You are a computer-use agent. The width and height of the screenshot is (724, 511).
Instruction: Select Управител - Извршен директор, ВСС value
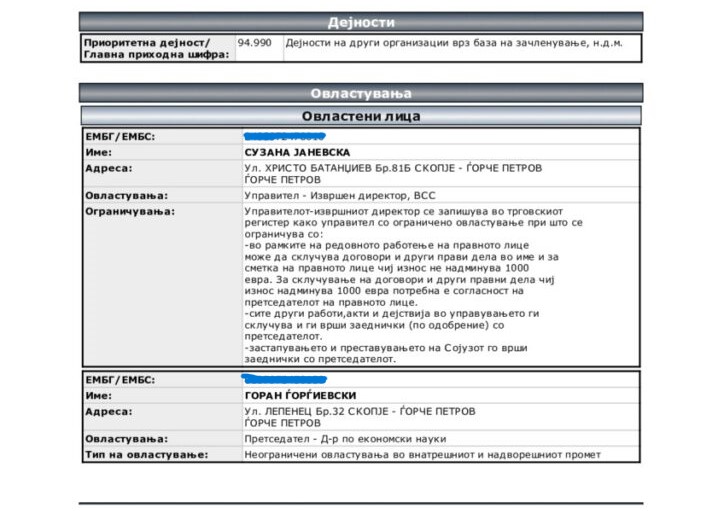(x=340, y=196)
